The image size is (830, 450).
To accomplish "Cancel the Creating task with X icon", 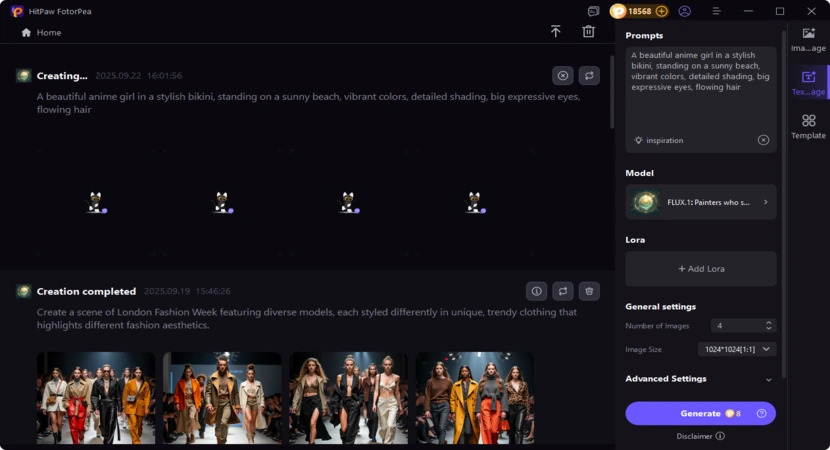I will [563, 76].
